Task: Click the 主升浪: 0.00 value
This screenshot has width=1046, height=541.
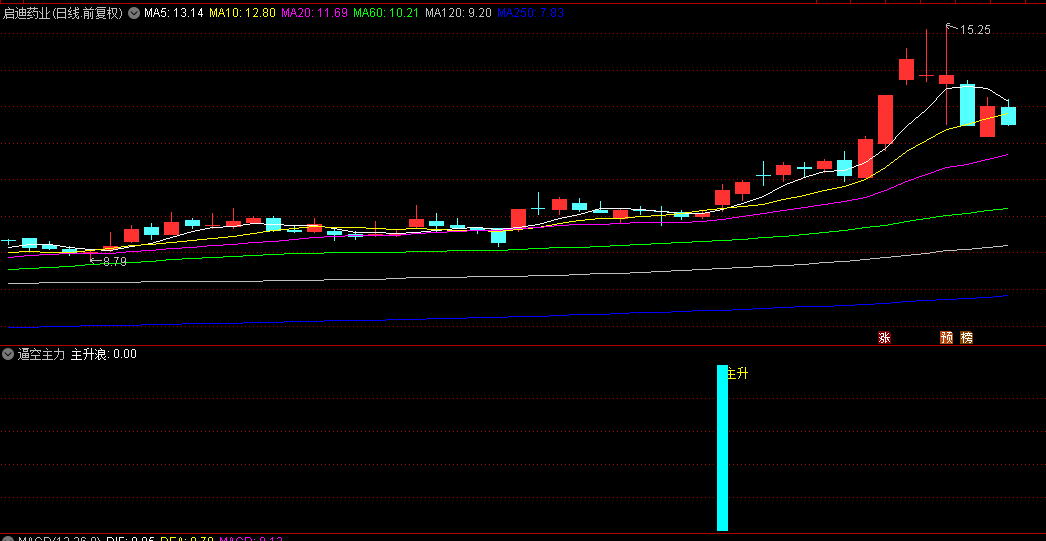Action: tap(104, 354)
